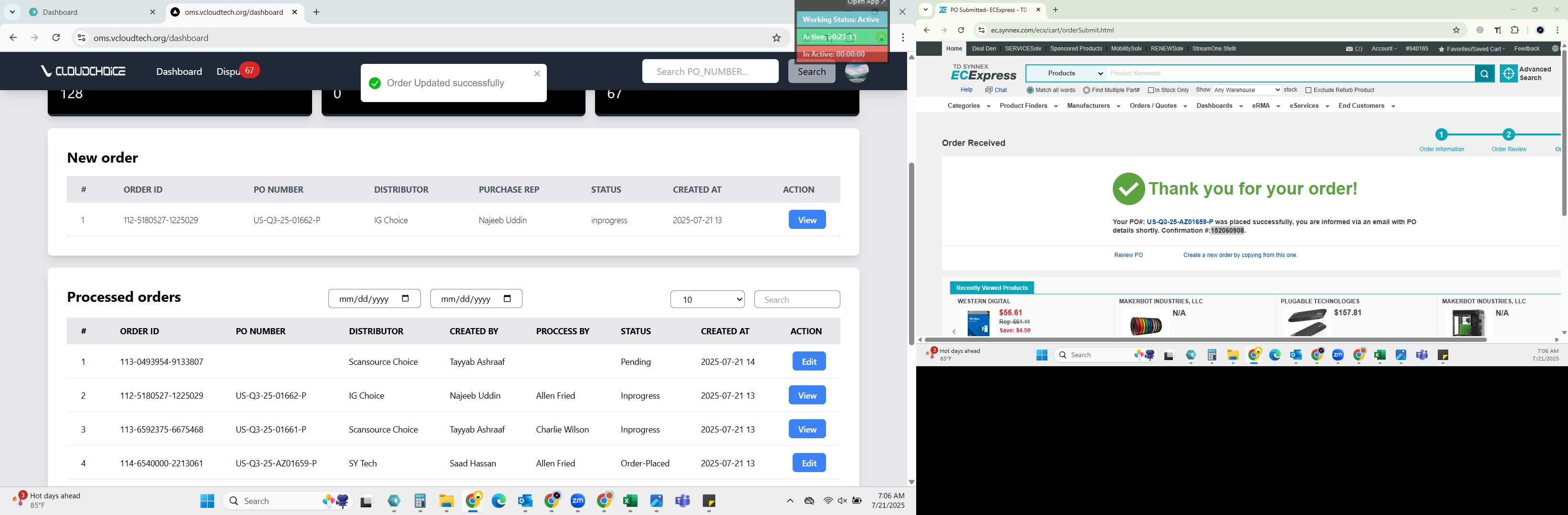
Task: Open StreamOne Stellr menu item
Action: 1214,49
